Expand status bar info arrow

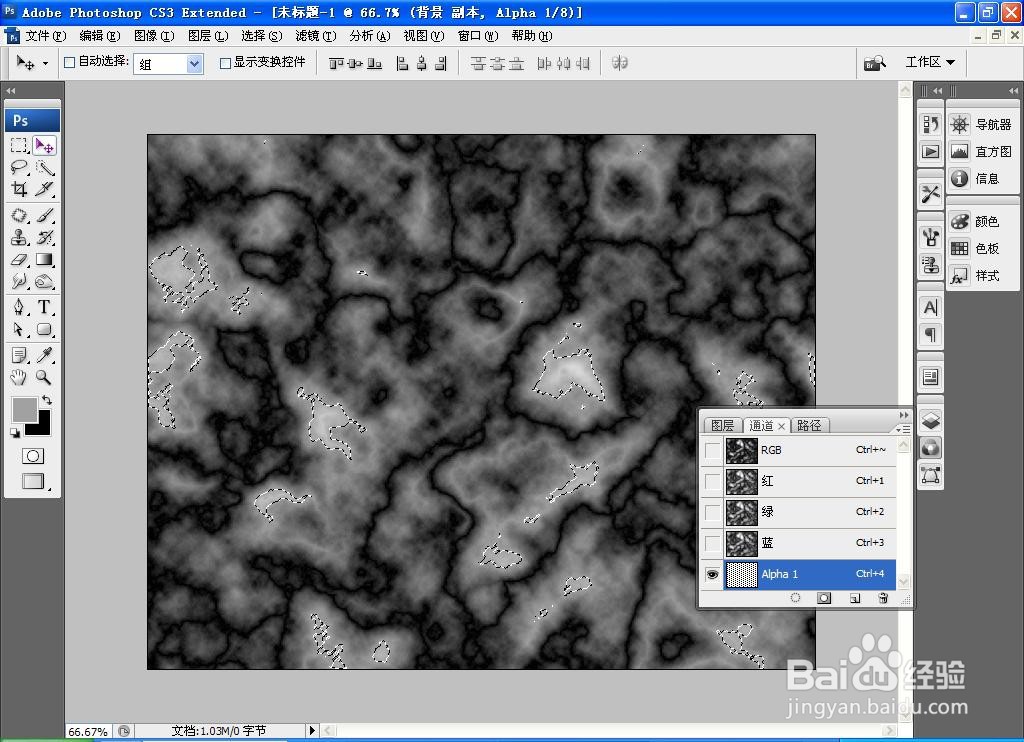[312, 730]
